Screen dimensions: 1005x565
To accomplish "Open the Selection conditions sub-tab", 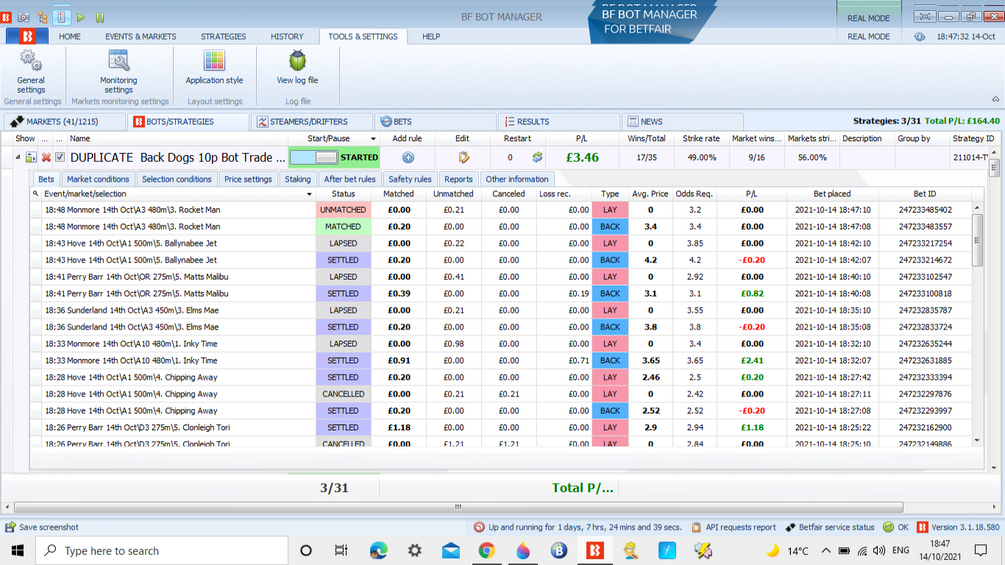I will click(x=176, y=179).
